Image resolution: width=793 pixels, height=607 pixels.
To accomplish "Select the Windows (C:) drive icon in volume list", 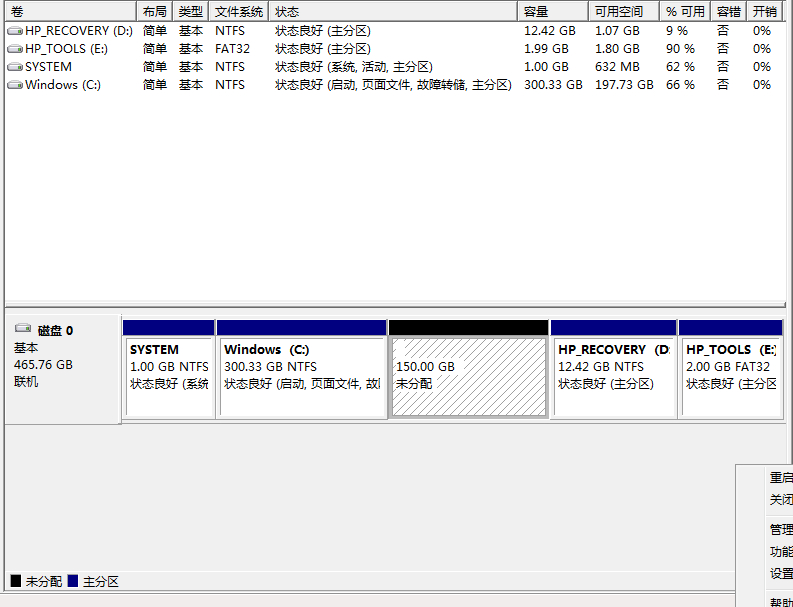I will pyautogui.click(x=15, y=85).
